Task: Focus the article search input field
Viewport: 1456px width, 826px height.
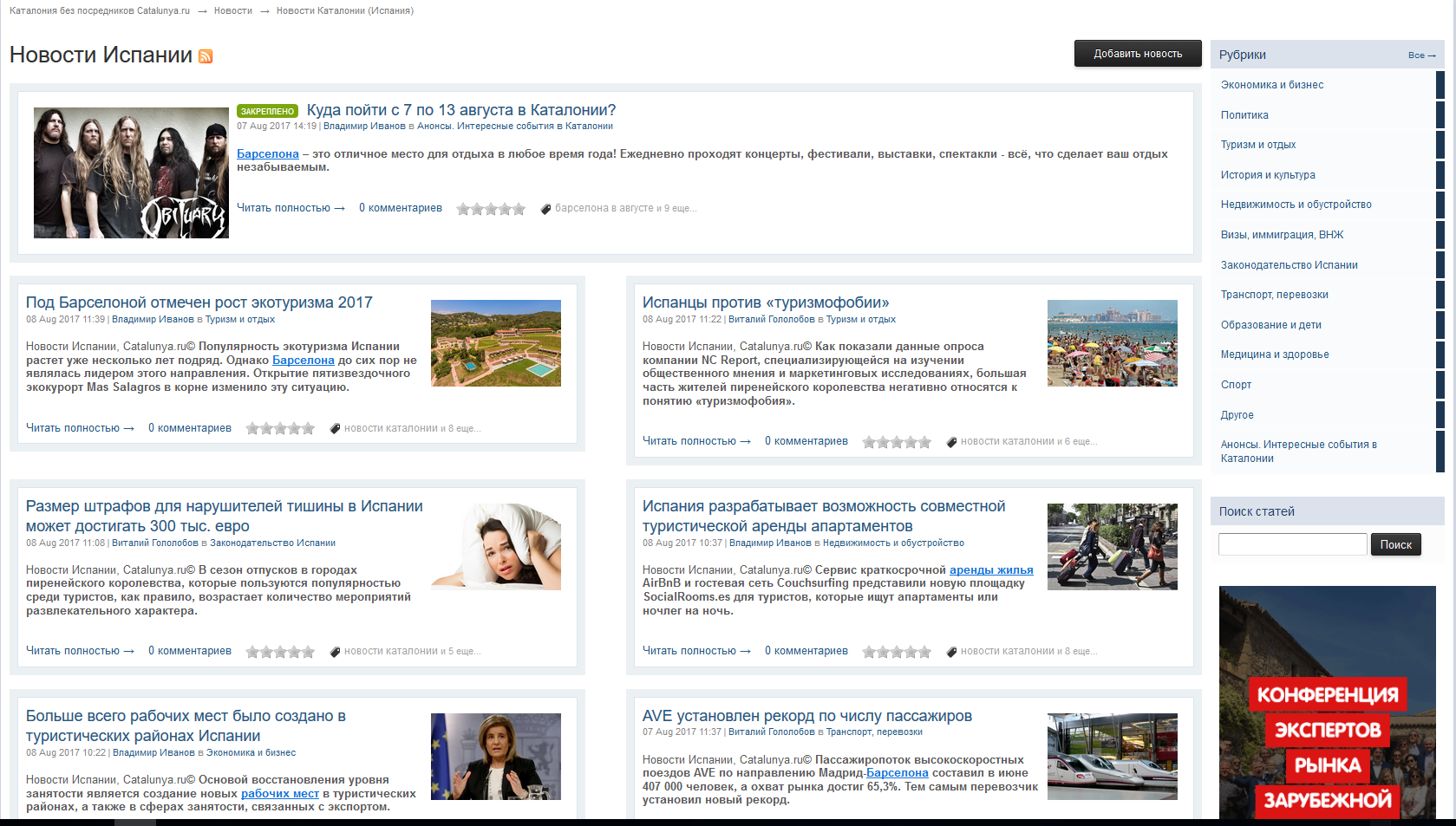Action: pos(1292,544)
